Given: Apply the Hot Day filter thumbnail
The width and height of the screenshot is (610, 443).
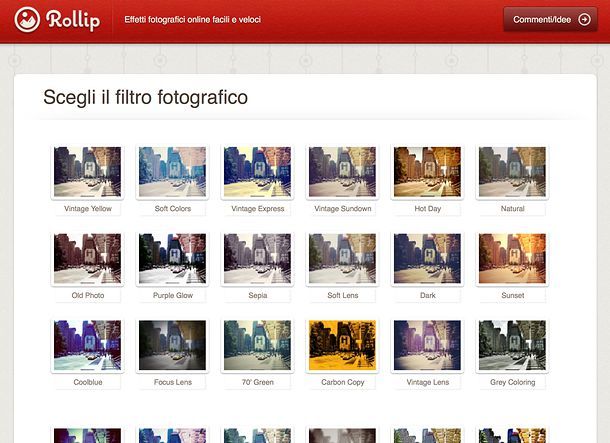Looking at the screenshot, I should (427, 172).
